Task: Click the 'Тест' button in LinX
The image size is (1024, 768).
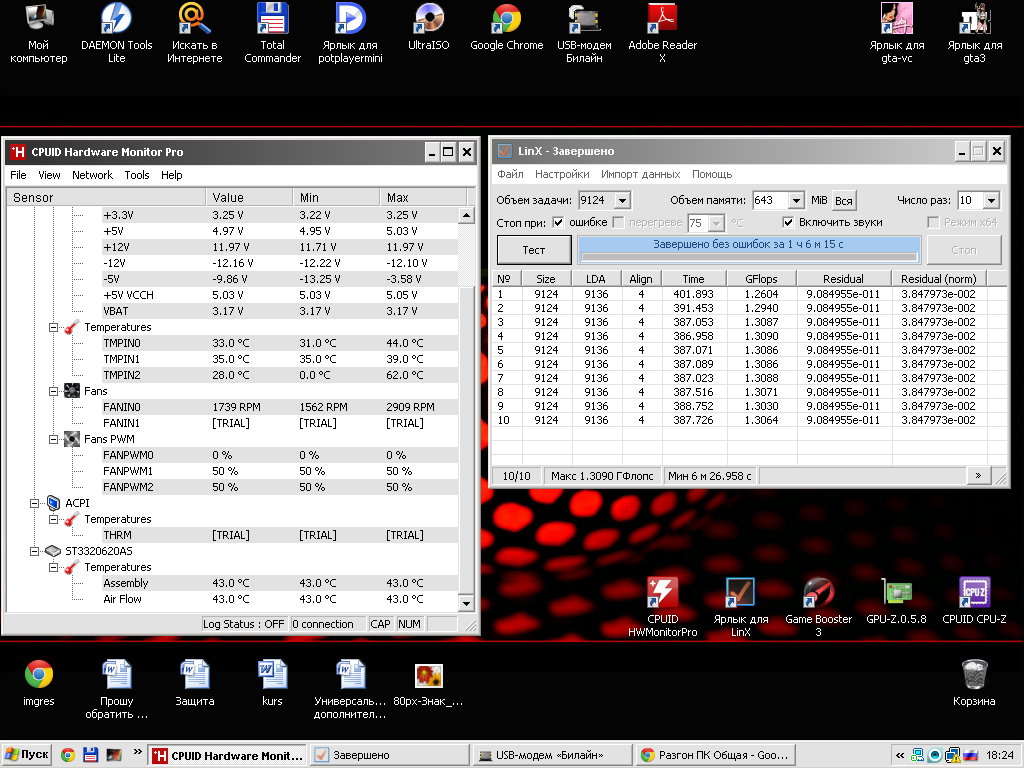Action: pos(534,250)
